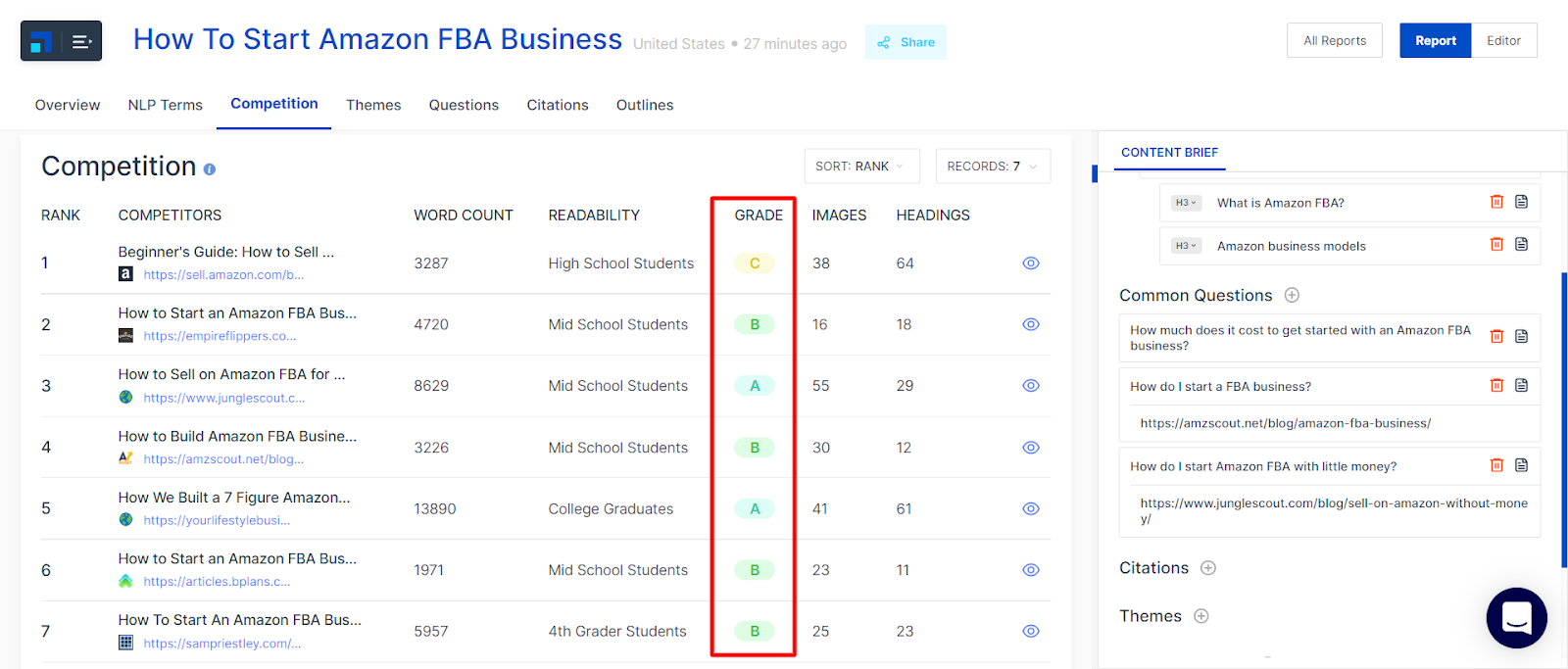
Task: Switch to Report view
Action: (x=1436, y=41)
